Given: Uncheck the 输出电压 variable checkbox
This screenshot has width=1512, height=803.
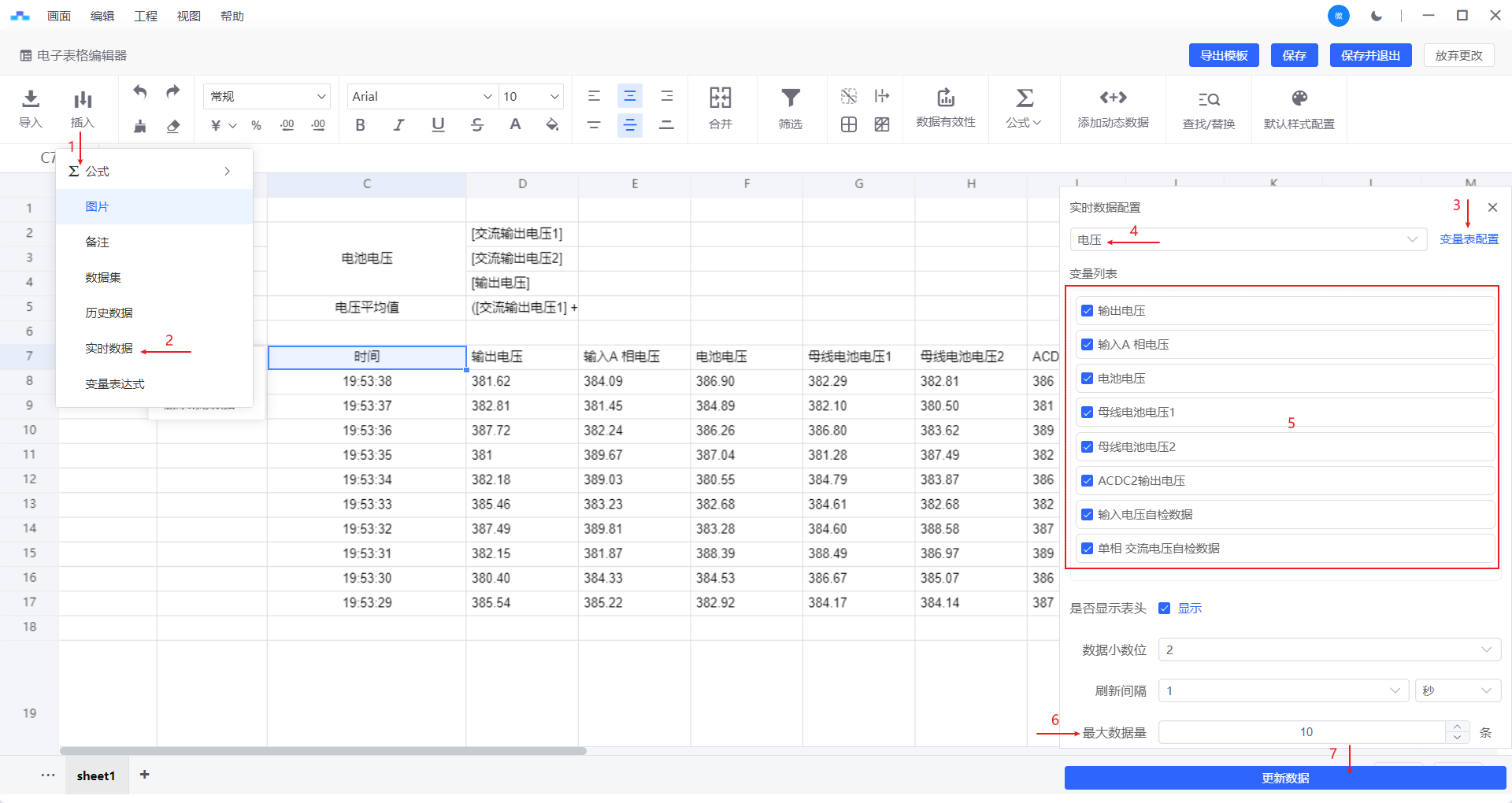Looking at the screenshot, I should pyautogui.click(x=1088, y=311).
